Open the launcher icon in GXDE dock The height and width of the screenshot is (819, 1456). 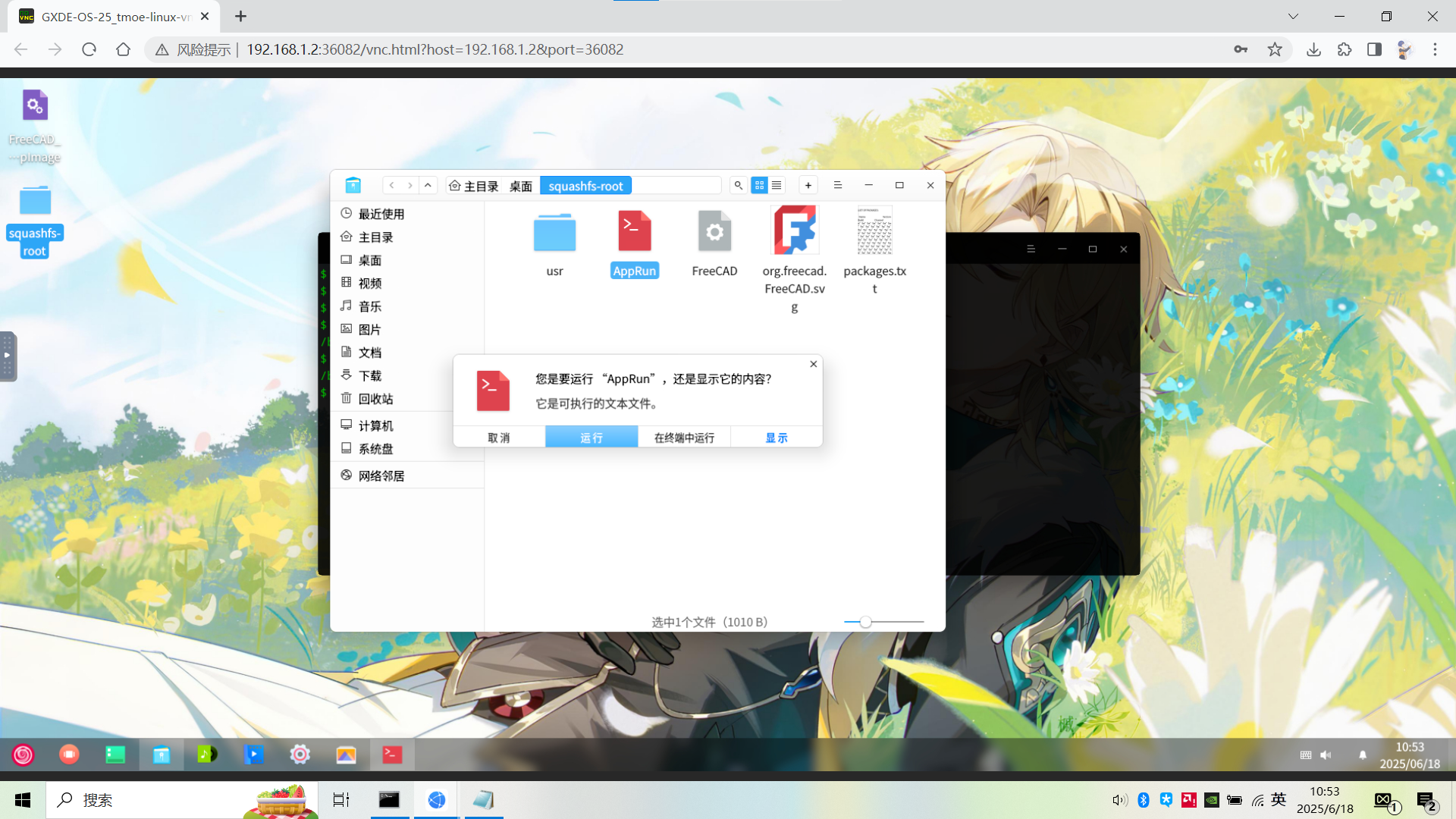point(23,755)
